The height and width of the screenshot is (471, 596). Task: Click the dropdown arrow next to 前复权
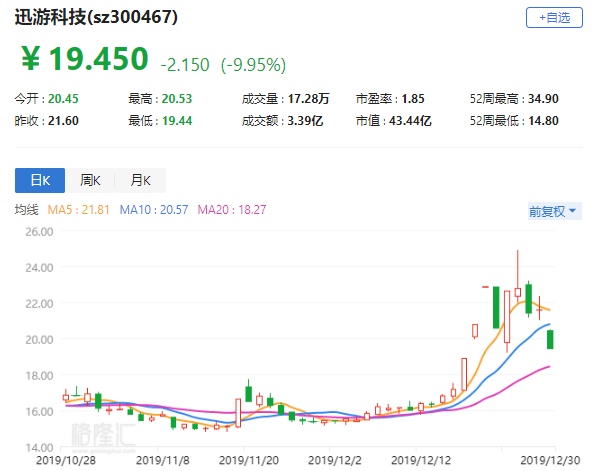coord(573,211)
